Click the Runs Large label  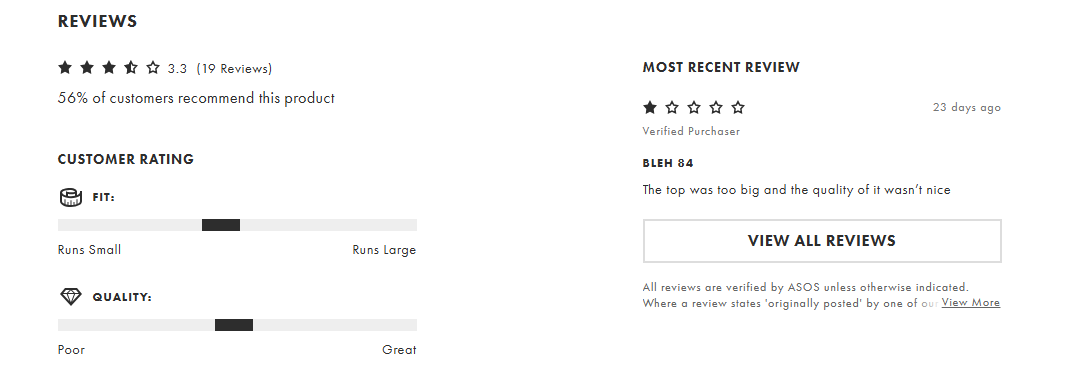384,250
